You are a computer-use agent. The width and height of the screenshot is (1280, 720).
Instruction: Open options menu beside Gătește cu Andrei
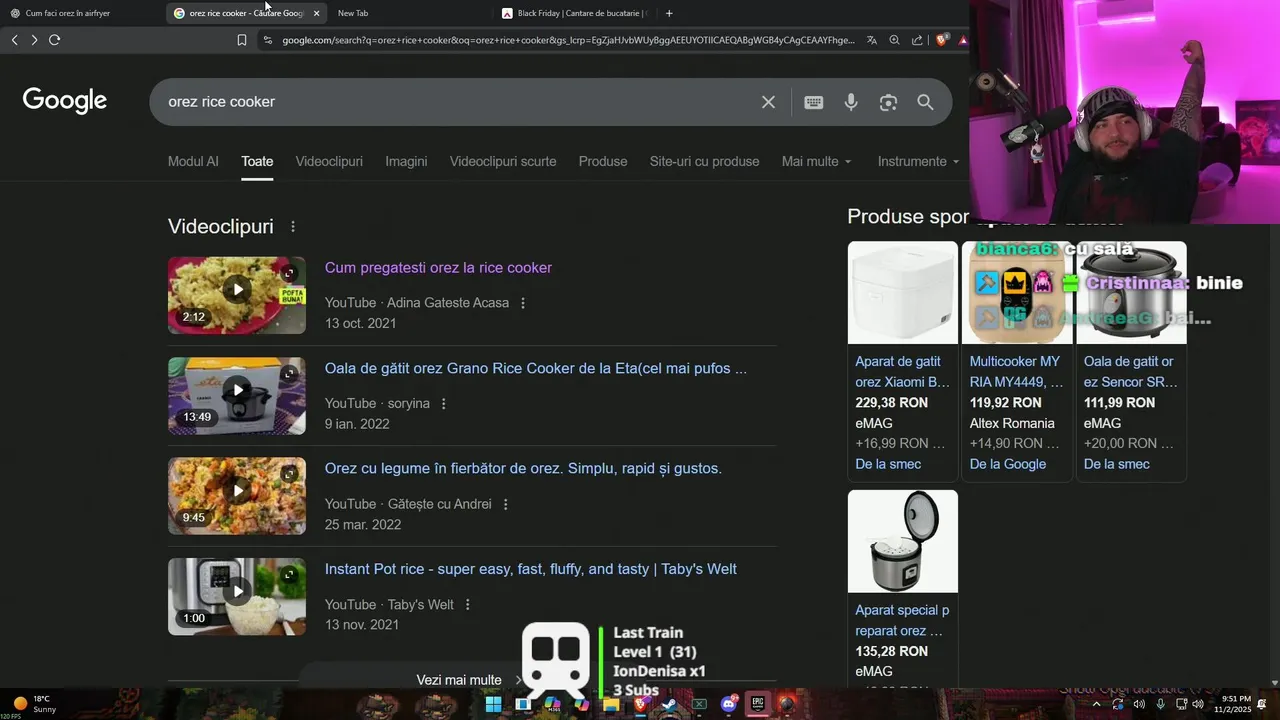[x=505, y=504]
